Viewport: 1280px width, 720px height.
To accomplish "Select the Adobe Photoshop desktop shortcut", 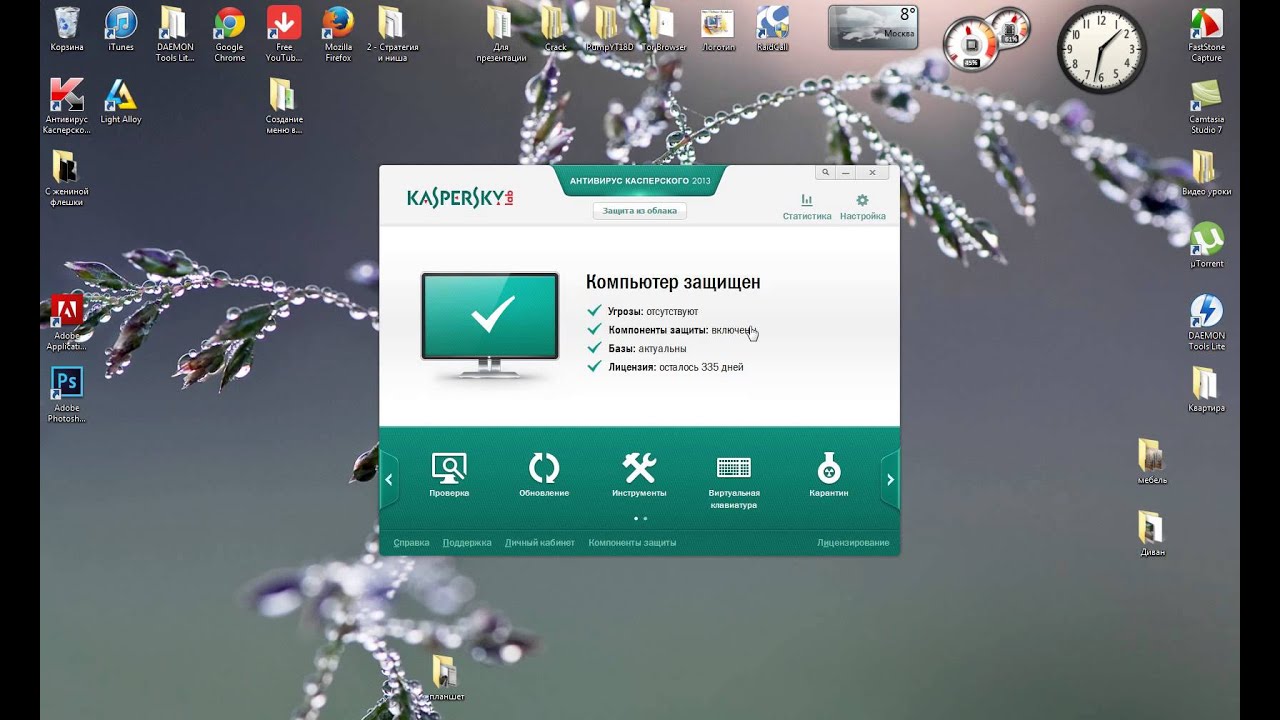I will [x=67, y=396].
